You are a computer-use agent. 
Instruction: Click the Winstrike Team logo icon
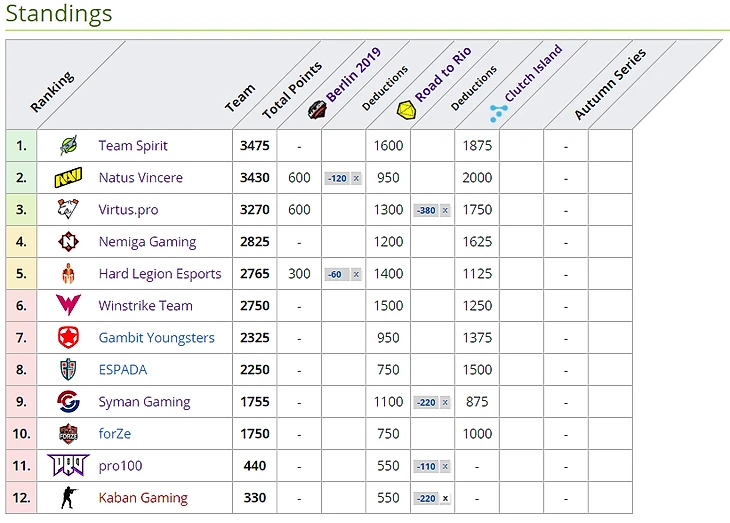click(x=68, y=306)
